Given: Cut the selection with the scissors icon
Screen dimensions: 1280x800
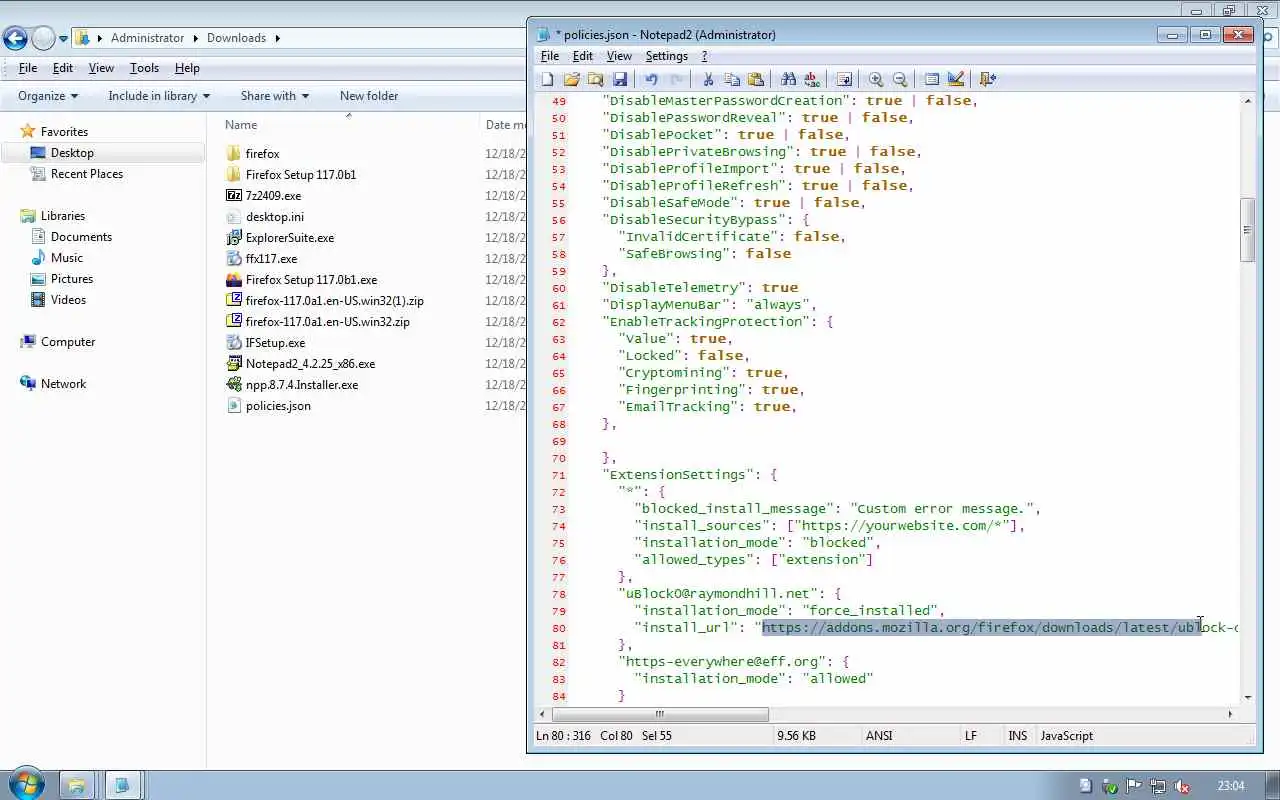Looking at the screenshot, I should 708,79.
